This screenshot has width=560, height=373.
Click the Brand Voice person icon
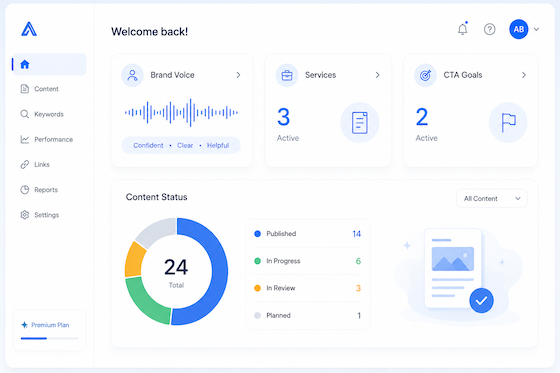click(132, 75)
